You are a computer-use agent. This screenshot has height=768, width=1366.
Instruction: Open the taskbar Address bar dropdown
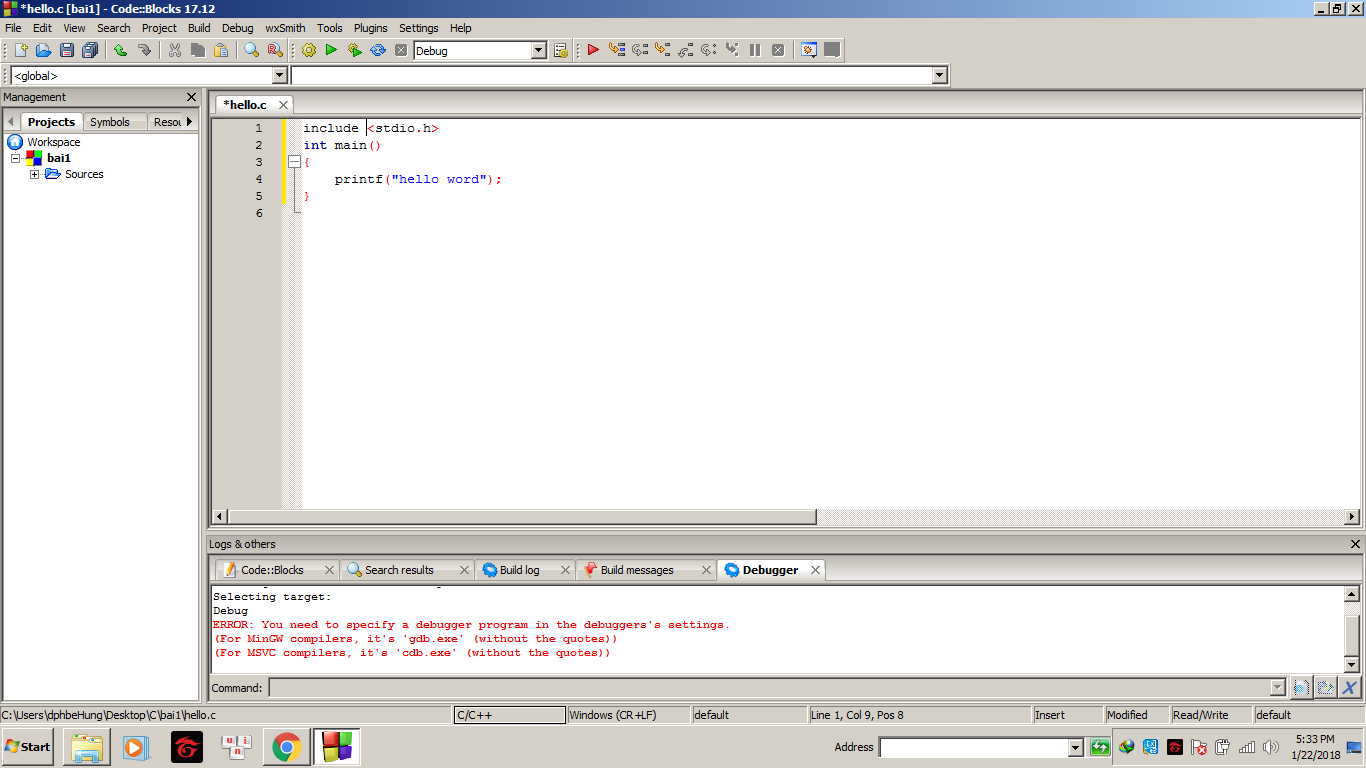pos(1076,748)
